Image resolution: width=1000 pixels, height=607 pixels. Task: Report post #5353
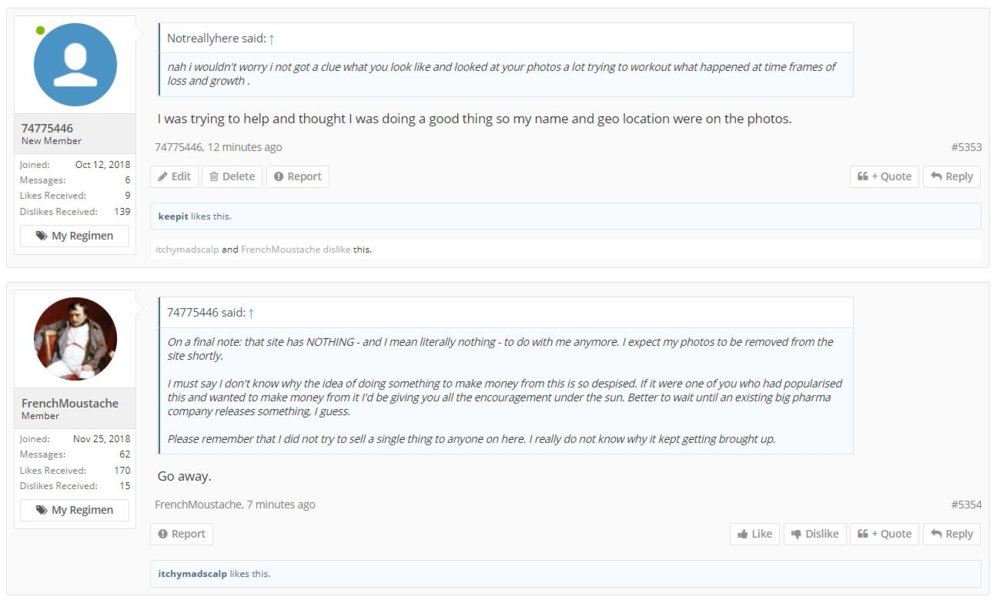coord(297,177)
